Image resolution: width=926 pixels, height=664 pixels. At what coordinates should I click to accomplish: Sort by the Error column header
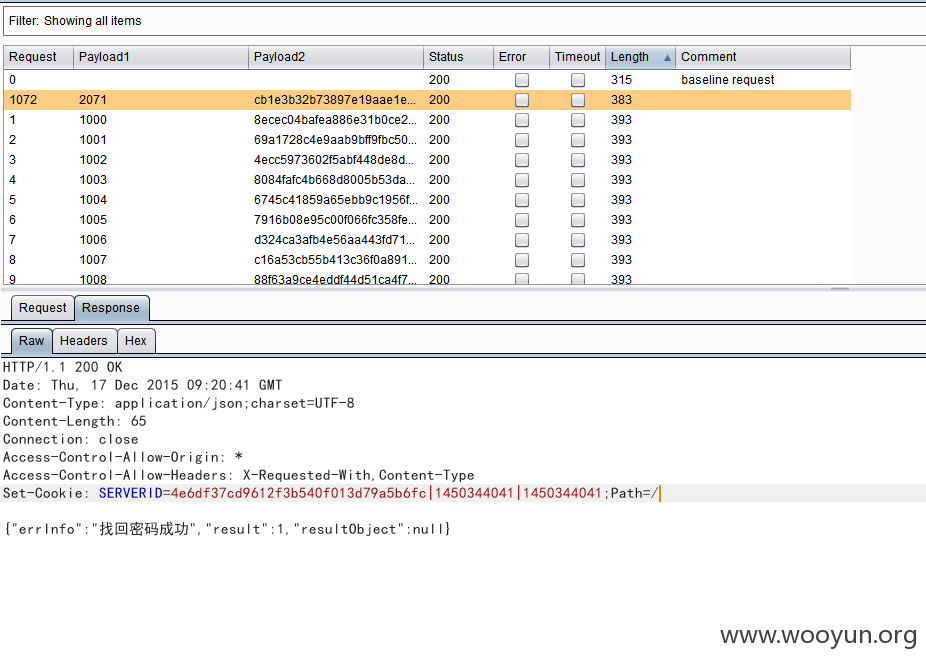click(521, 57)
